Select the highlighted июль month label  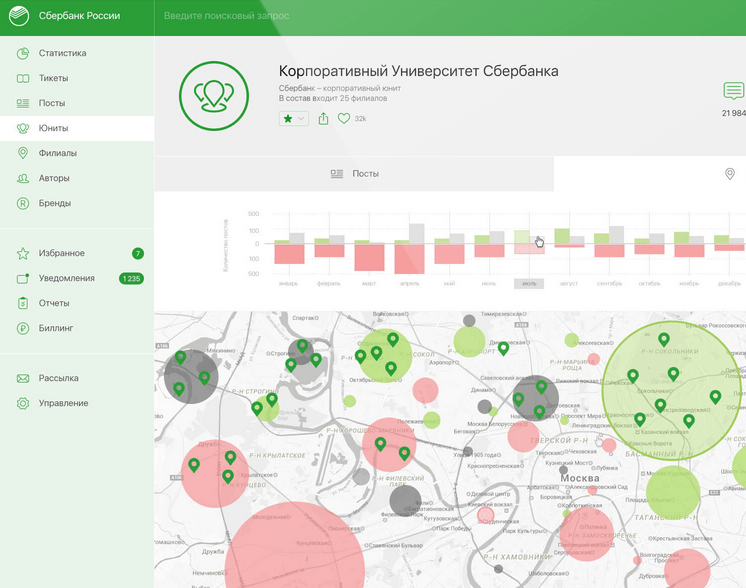(529, 284)
